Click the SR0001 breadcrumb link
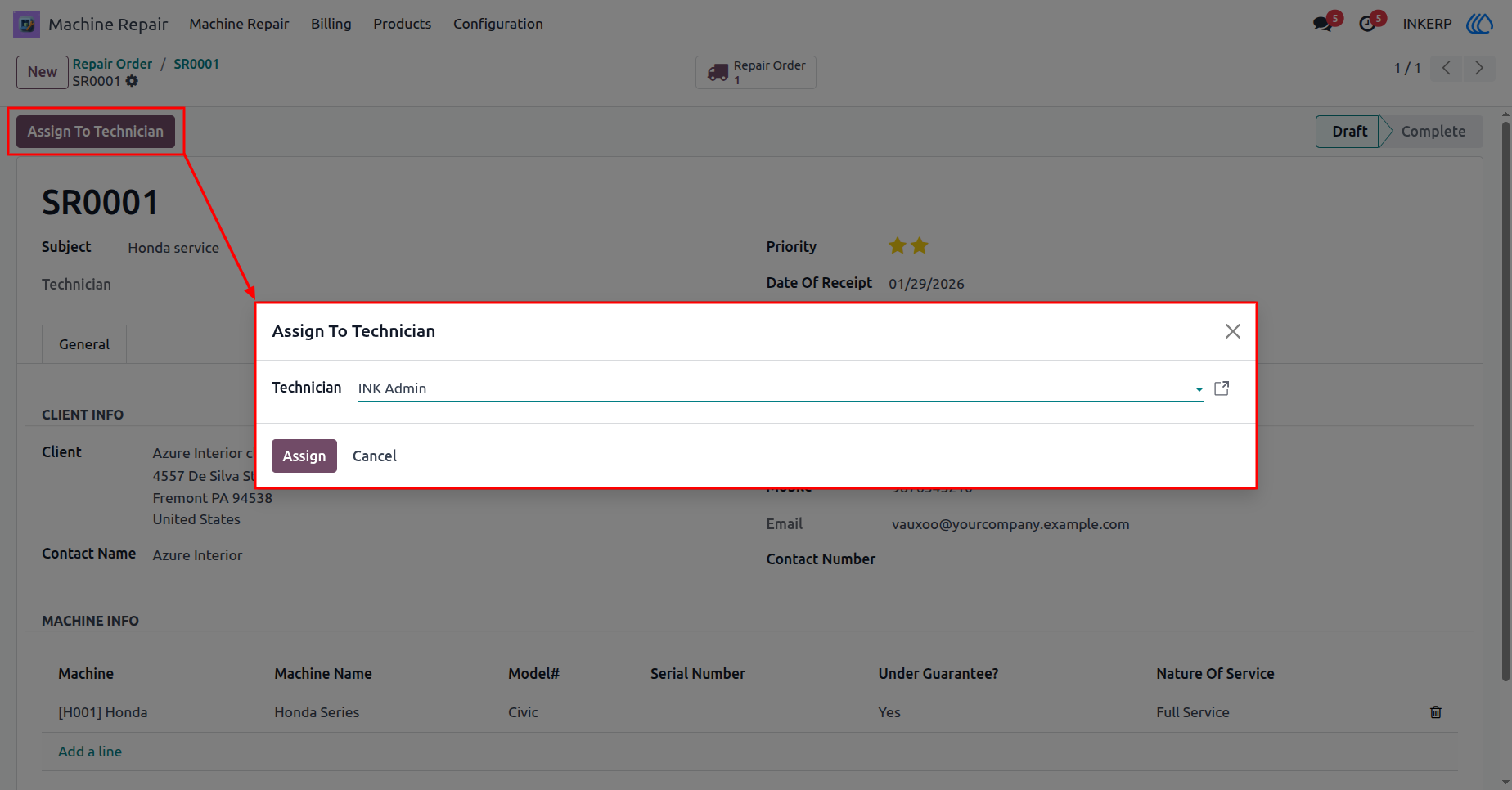Screen dimensions: 1512x790 point(196,64)
